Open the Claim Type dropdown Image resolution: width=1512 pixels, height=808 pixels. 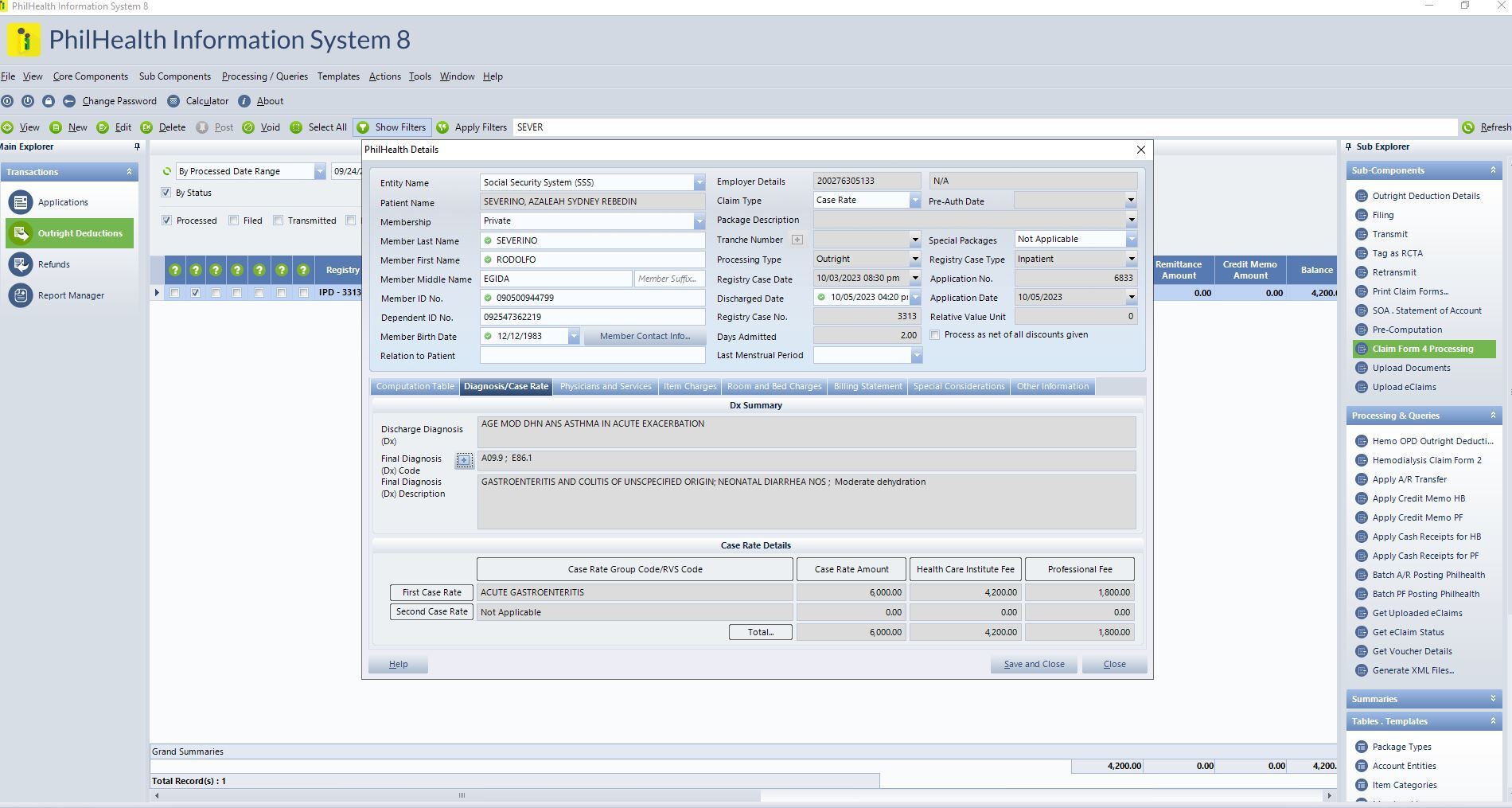[914, 201]
